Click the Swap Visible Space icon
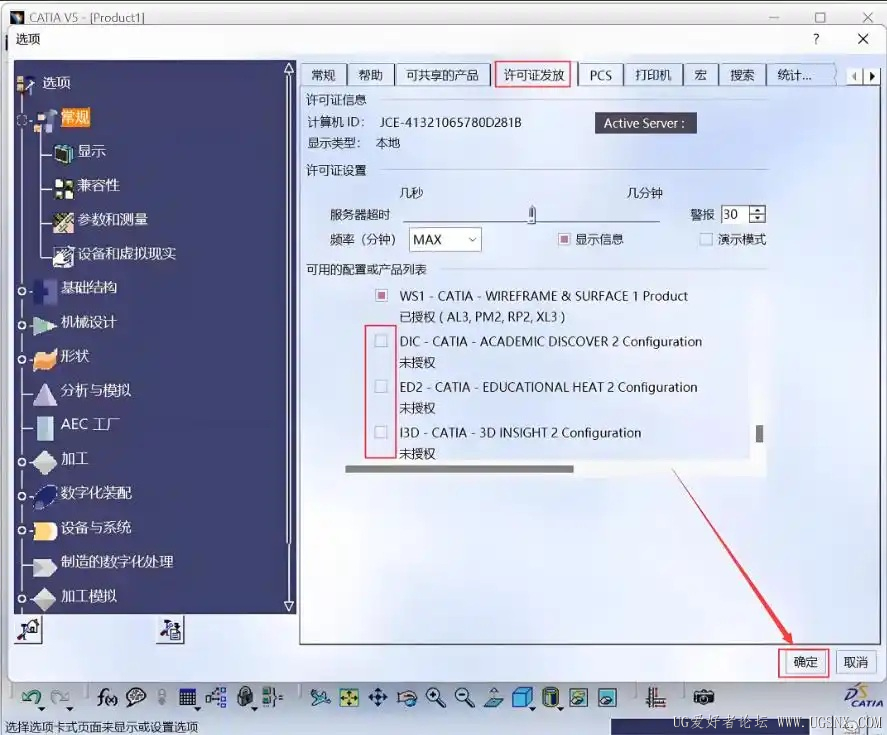This screenshot has width=887, height=735. point(608,697)
